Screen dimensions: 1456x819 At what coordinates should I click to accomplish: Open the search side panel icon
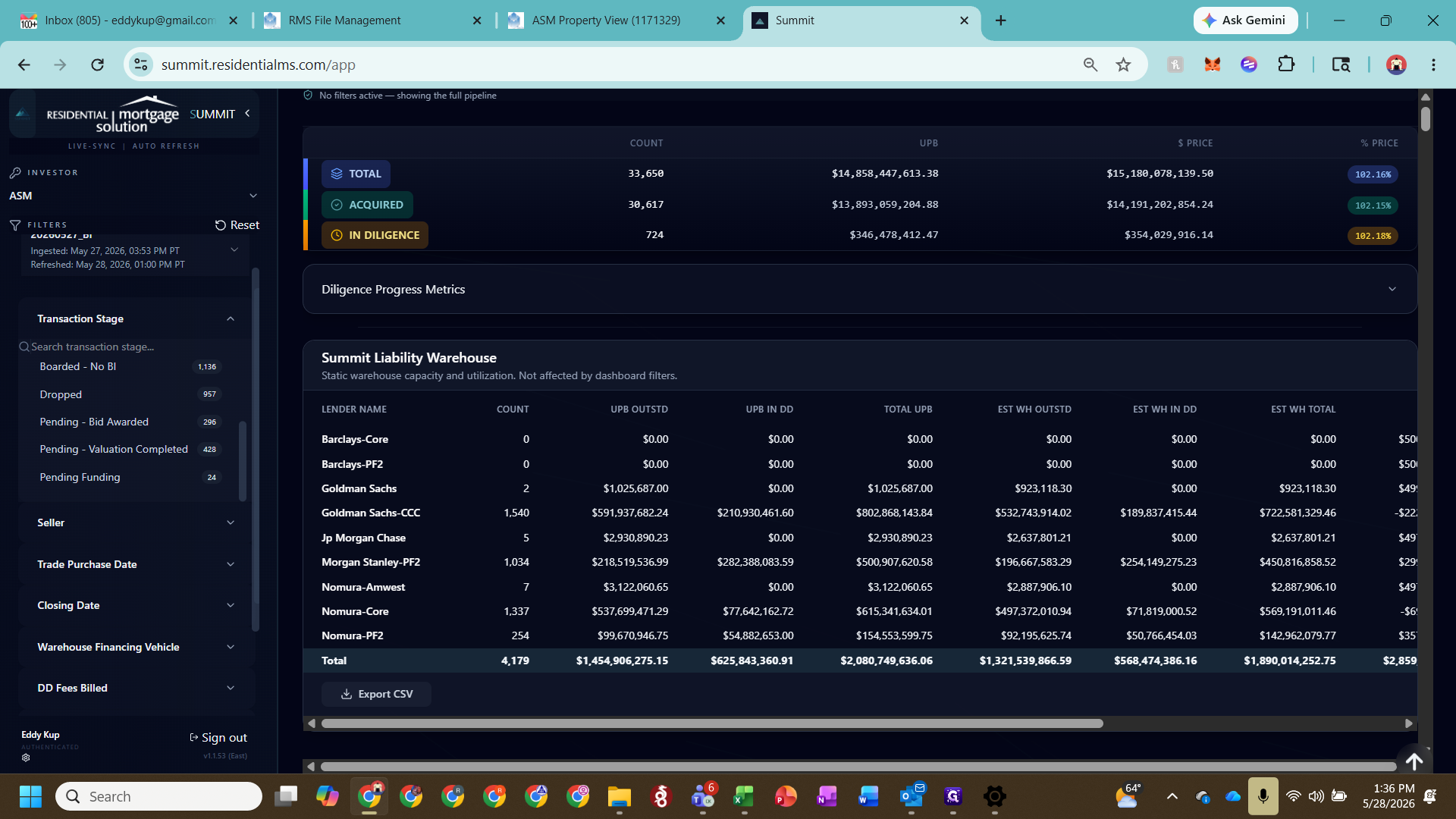1341,64
